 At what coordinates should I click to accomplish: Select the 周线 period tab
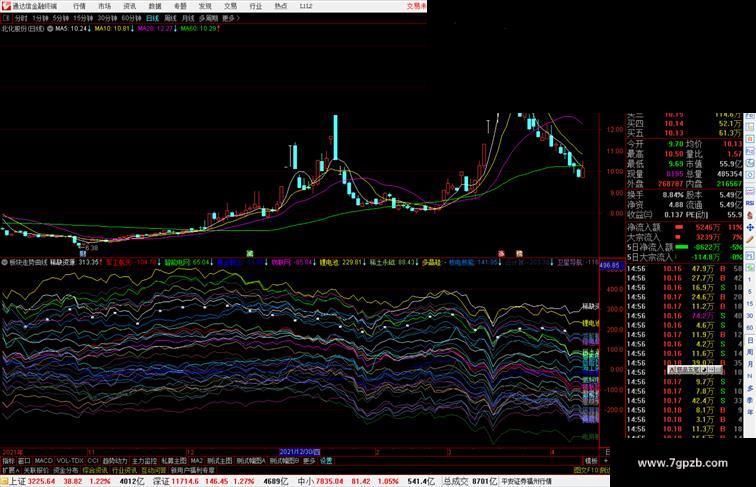point(170,18)
